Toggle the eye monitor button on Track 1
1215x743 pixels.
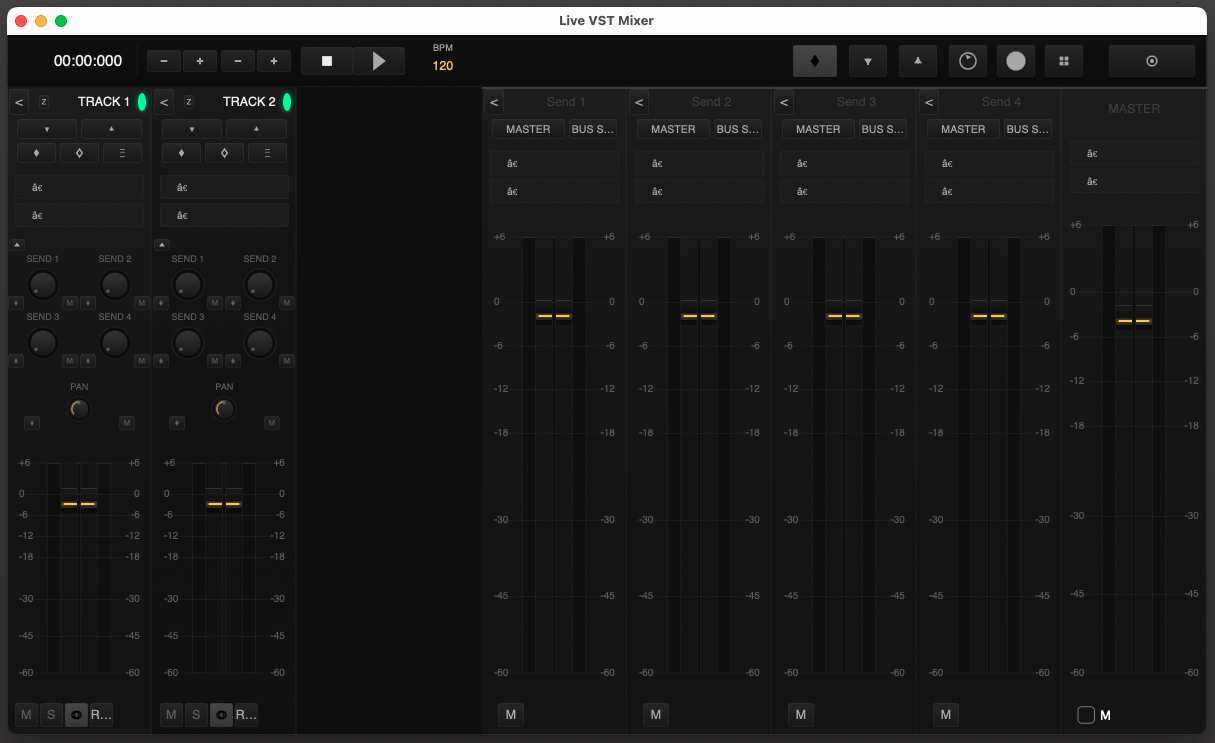(76, 714)
